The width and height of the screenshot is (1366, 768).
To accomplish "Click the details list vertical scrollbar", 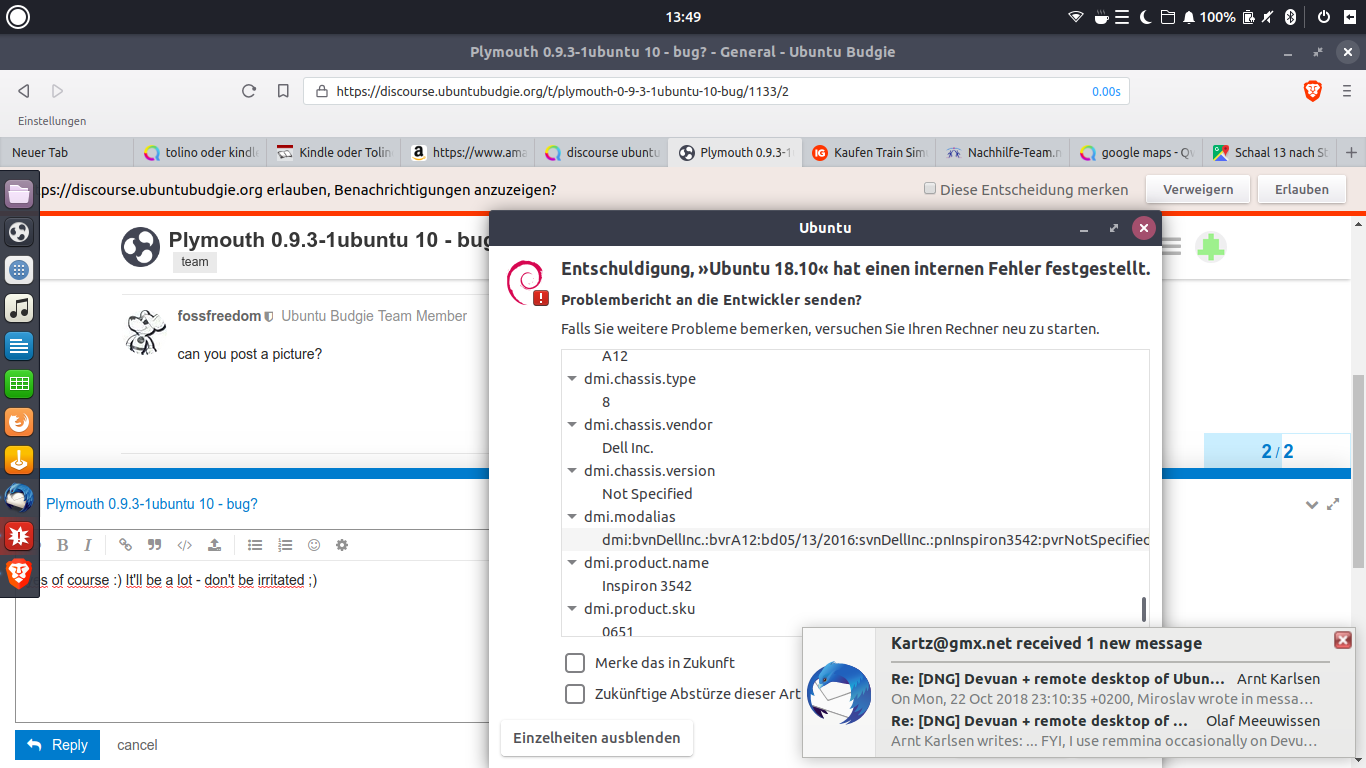I will coord(1144,609).
